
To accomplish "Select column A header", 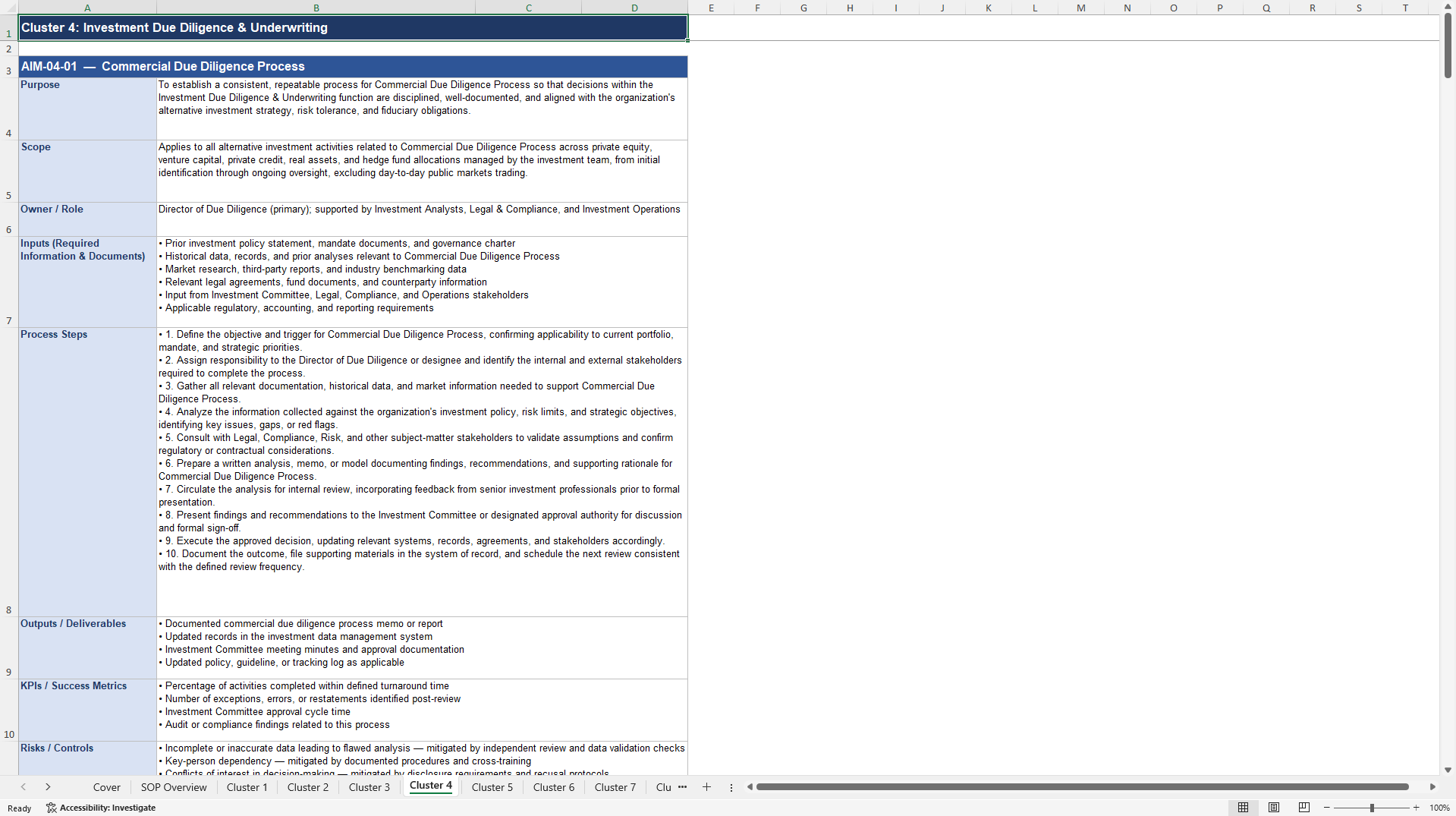I will (x=87, y=8).
